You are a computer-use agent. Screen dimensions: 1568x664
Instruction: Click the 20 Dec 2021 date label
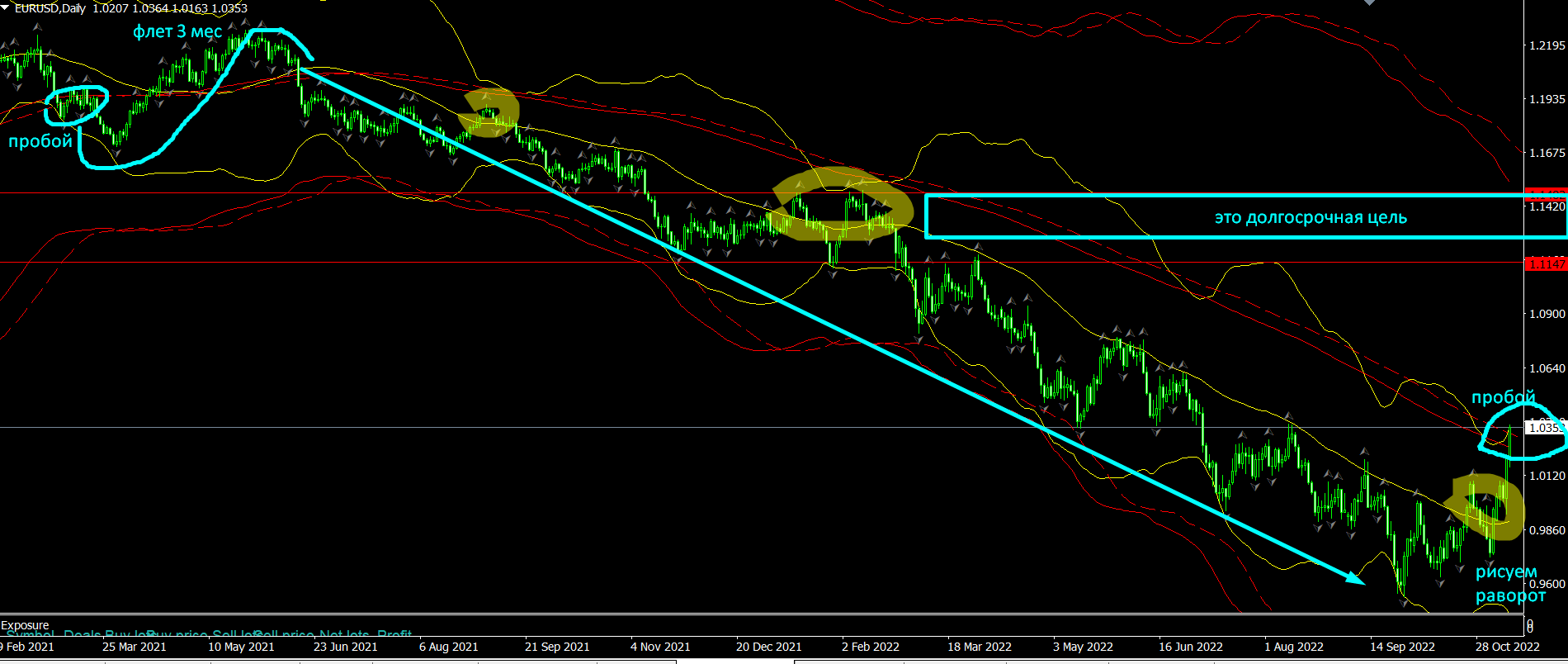[769, 647]
